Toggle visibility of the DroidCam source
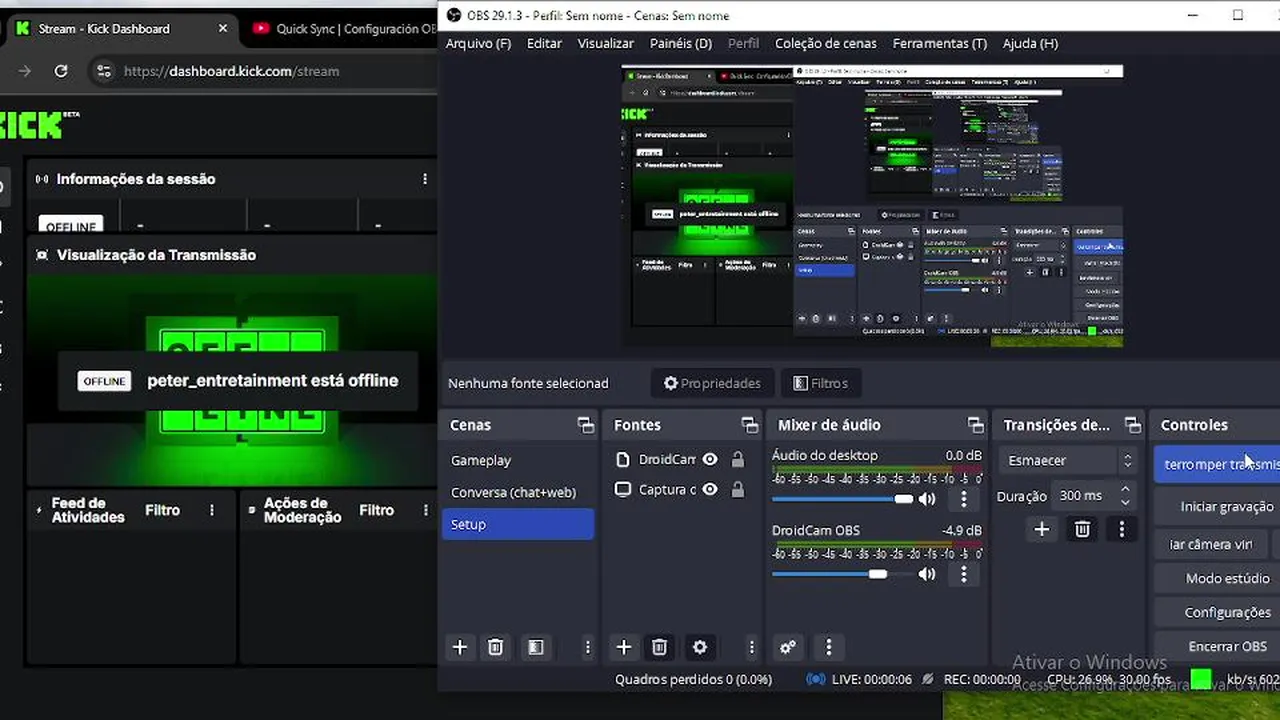1280x720 pixels. [710, 460]
